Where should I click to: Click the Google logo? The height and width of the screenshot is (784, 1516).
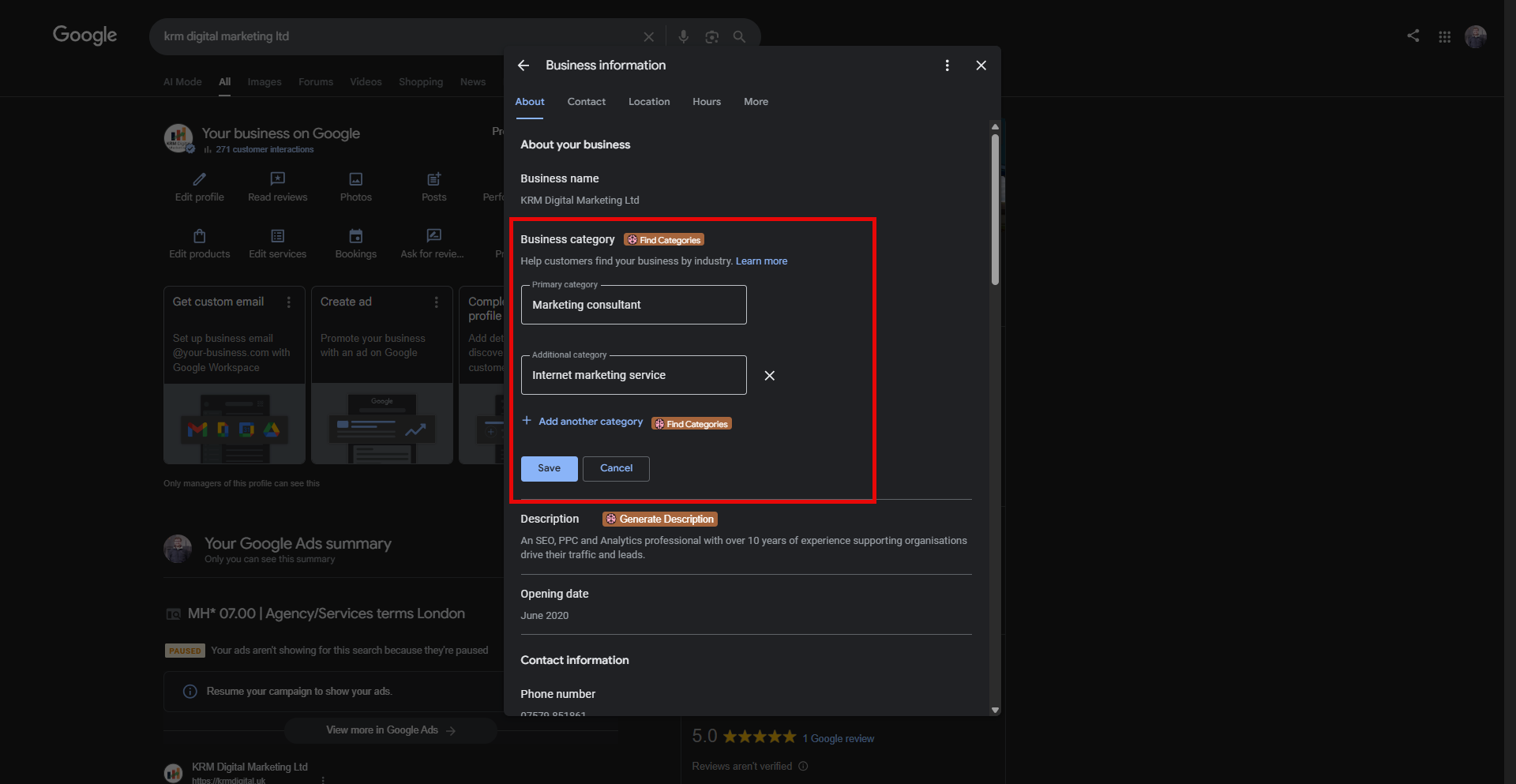point(84,36)
